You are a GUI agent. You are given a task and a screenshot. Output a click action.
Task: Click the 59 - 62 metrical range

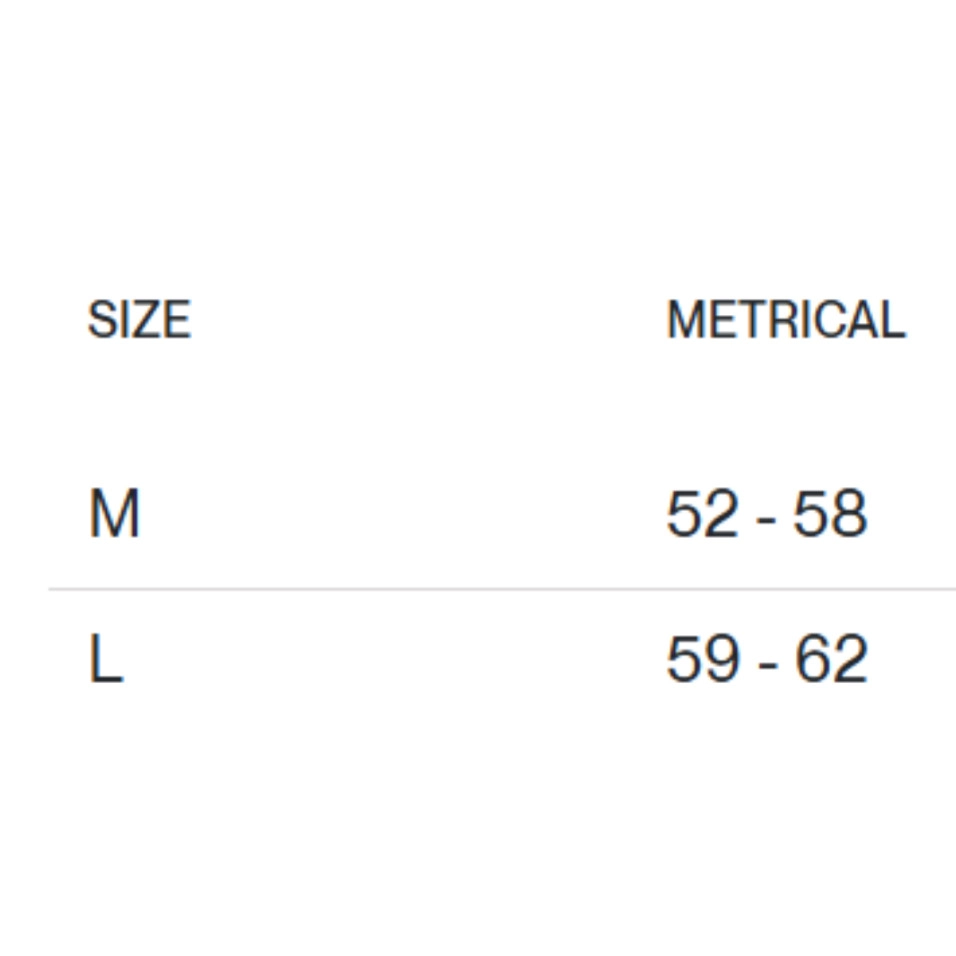(766, 660)
